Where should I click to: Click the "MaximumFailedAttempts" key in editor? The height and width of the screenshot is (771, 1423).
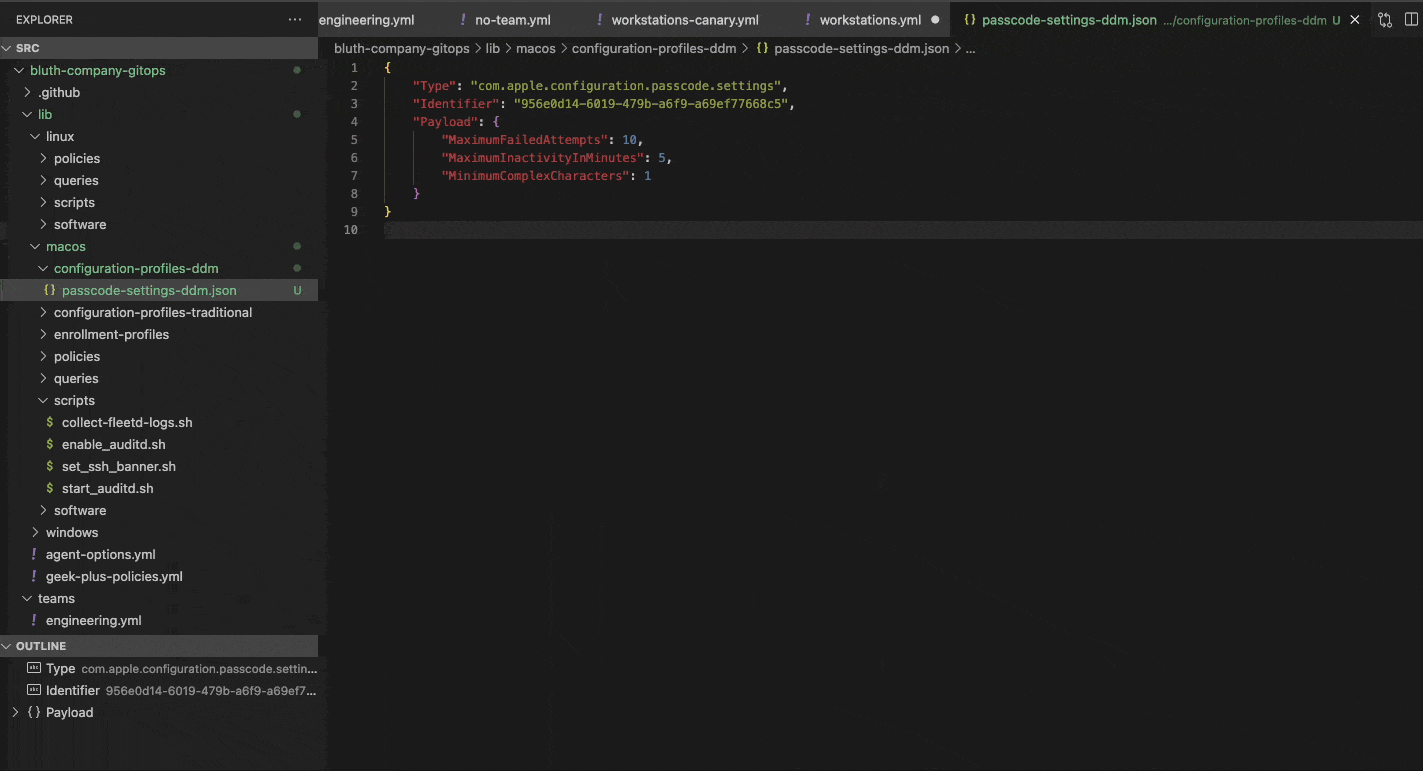525,140
